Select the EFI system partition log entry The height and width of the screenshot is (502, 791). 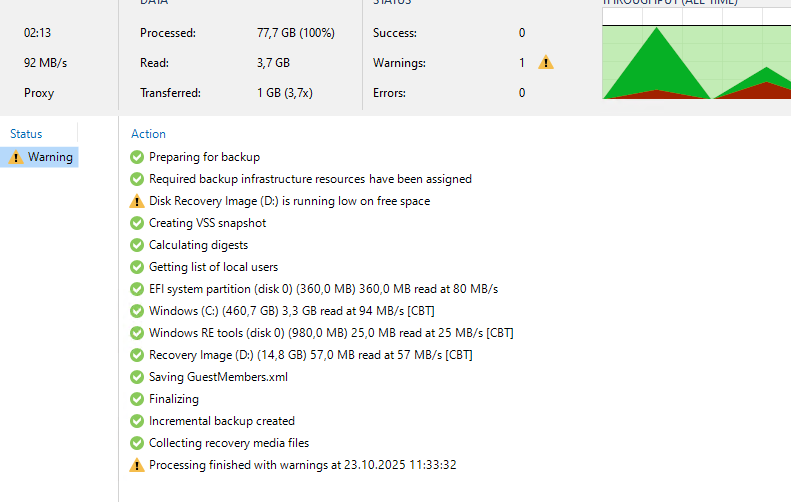(323, 289)
